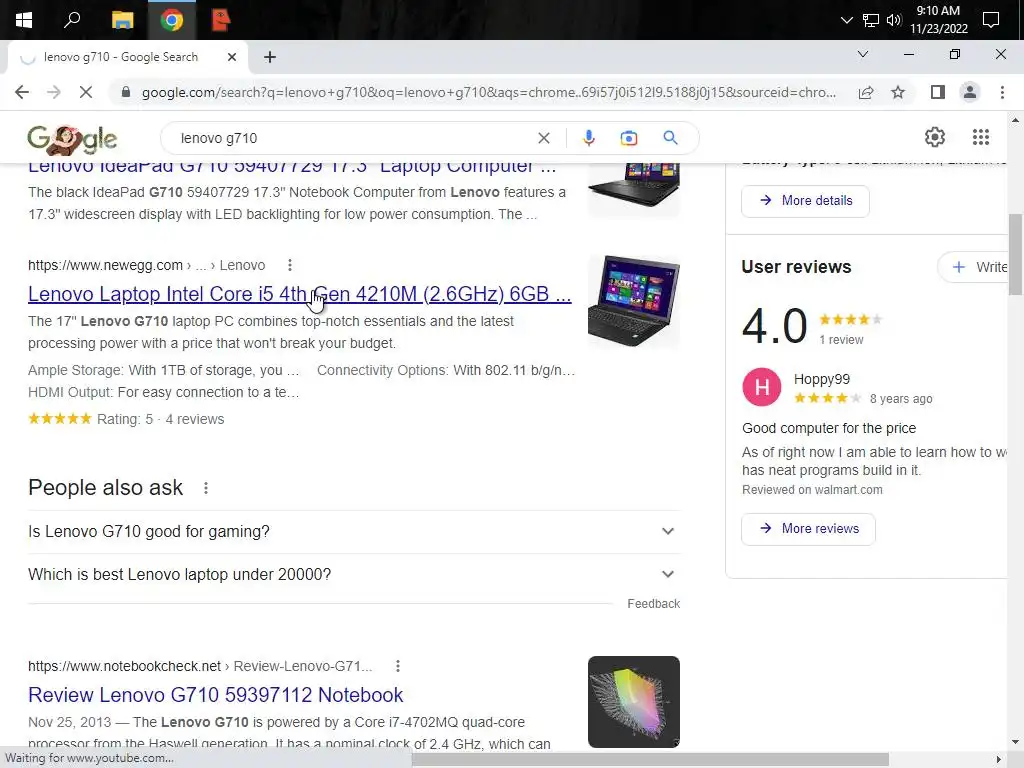
Task: Open Windows taskbar search
Action: [x=72, y=20]
